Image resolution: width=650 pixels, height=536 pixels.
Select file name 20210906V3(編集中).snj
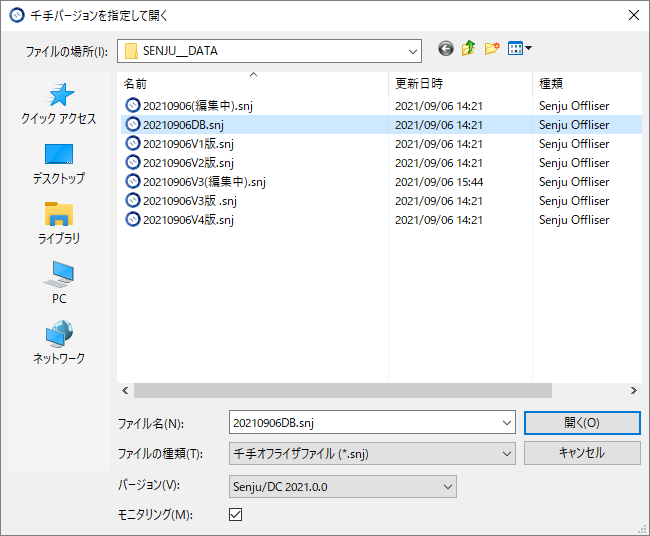[x=204, y=182]
